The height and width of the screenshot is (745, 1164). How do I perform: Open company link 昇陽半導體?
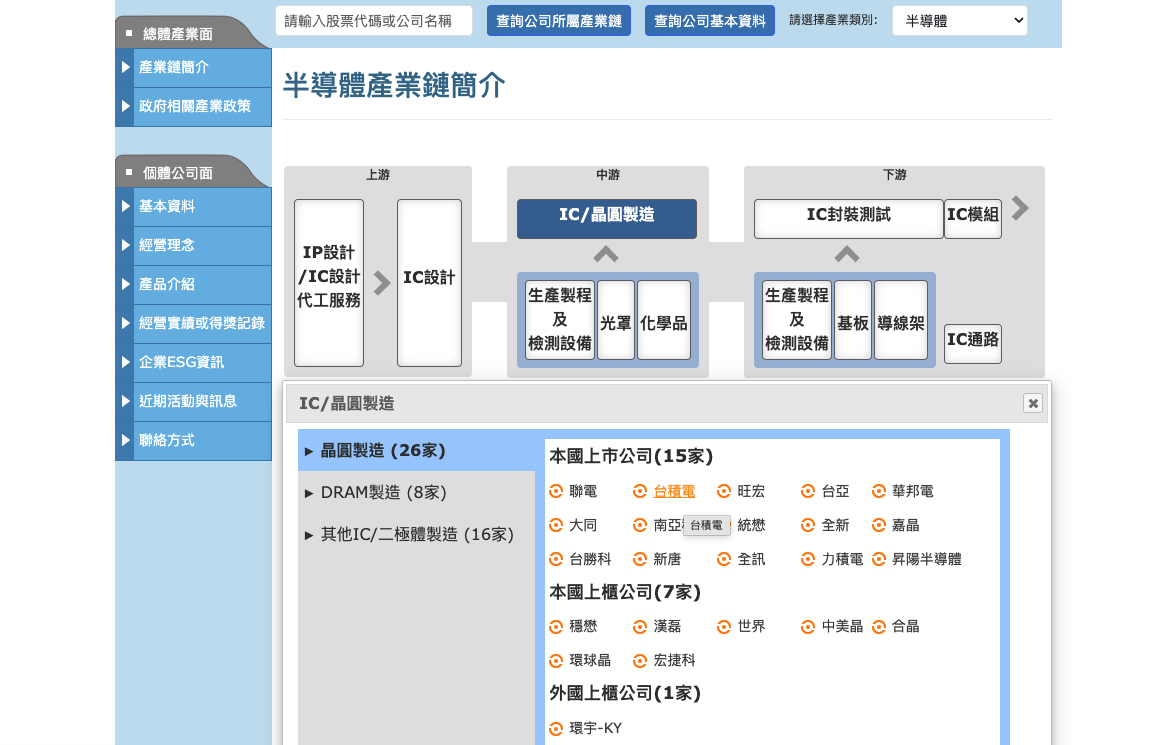pyautogui.click(x=926, y=559)
